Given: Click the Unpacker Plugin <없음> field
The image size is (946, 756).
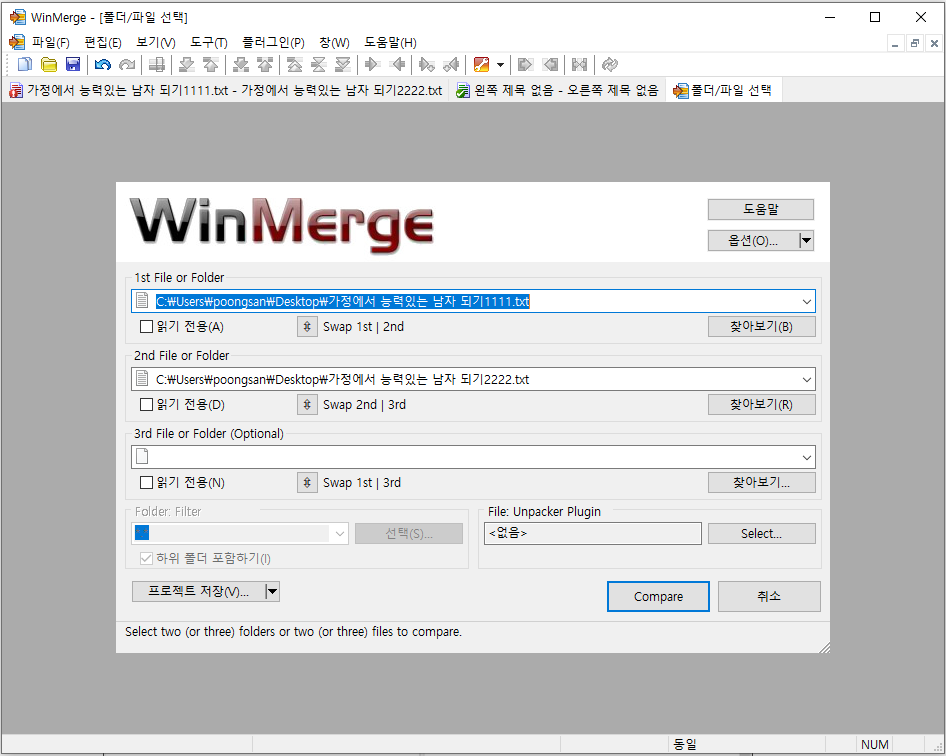Looking at the screenshot, I should (x=592, y=534).
